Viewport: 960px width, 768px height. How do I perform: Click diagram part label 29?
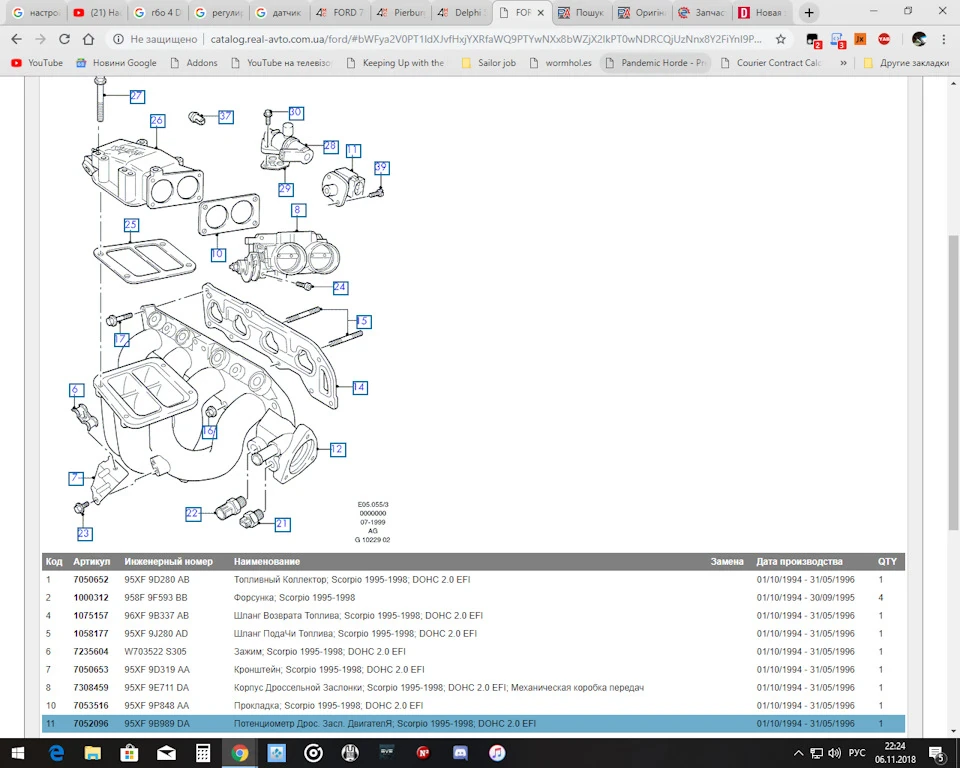[285, 189]
